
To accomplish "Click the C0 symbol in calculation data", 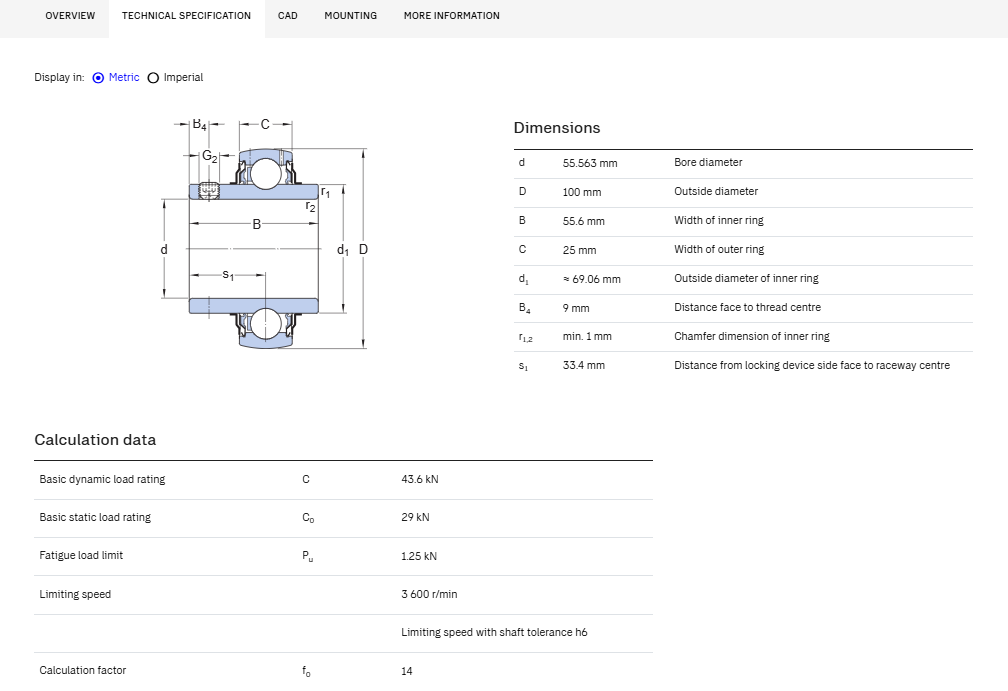I will [x=309, y=518].
